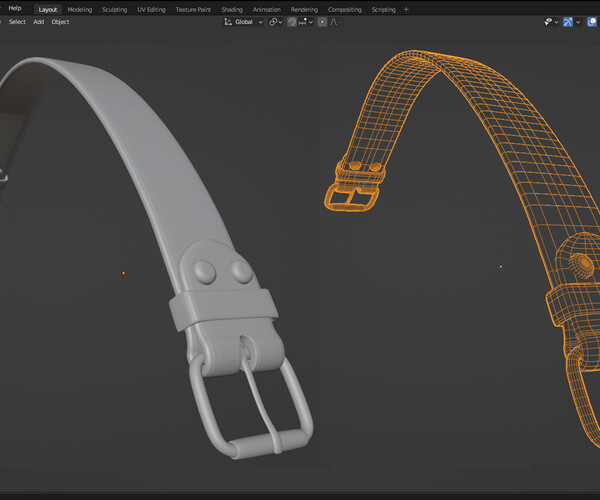This screenshot has width=600, height=500.
Task: Open the Add menu in viewport header
Action: tap(39, 22)
